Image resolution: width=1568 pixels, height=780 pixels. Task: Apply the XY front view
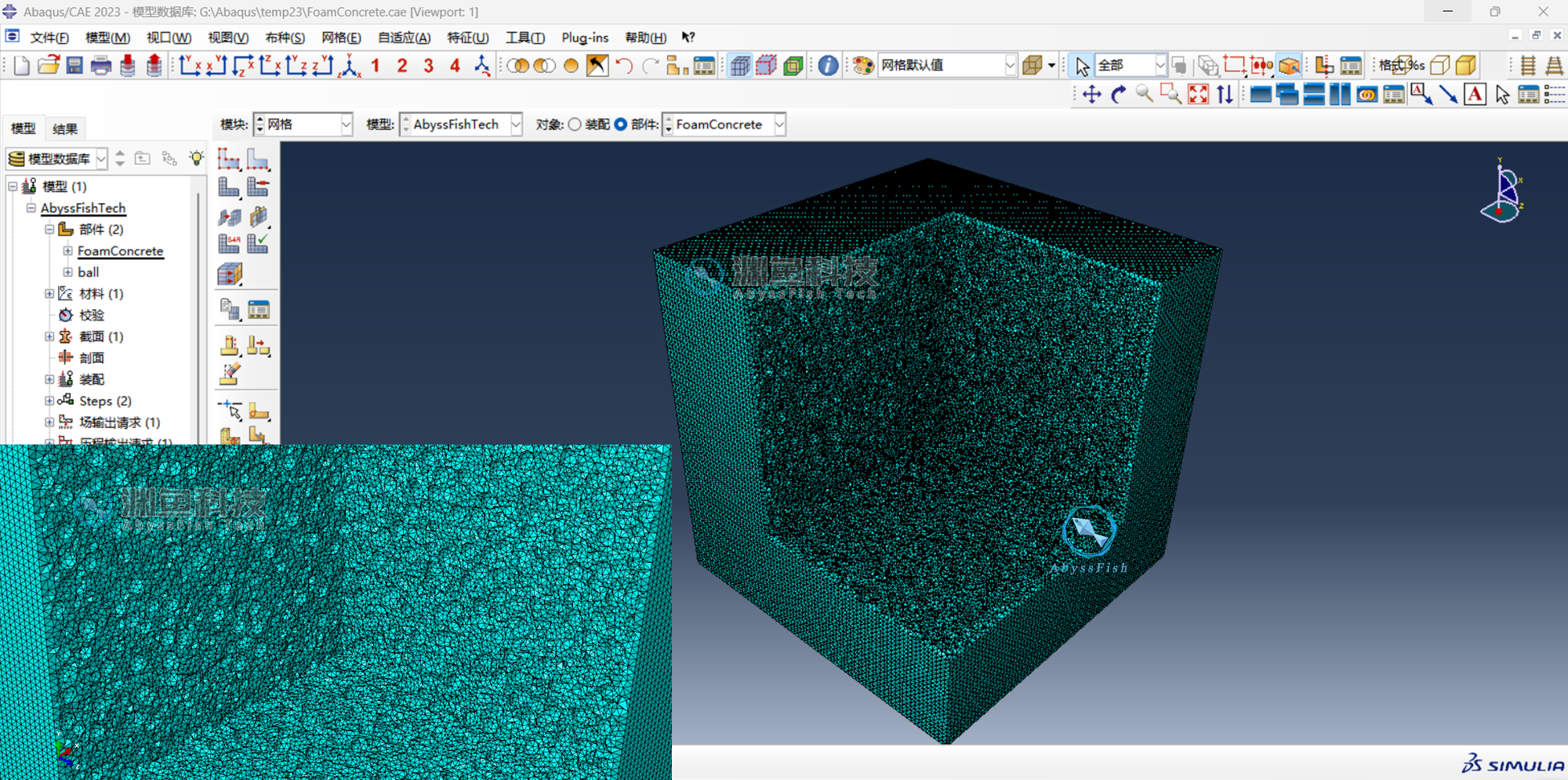(190, 66)
